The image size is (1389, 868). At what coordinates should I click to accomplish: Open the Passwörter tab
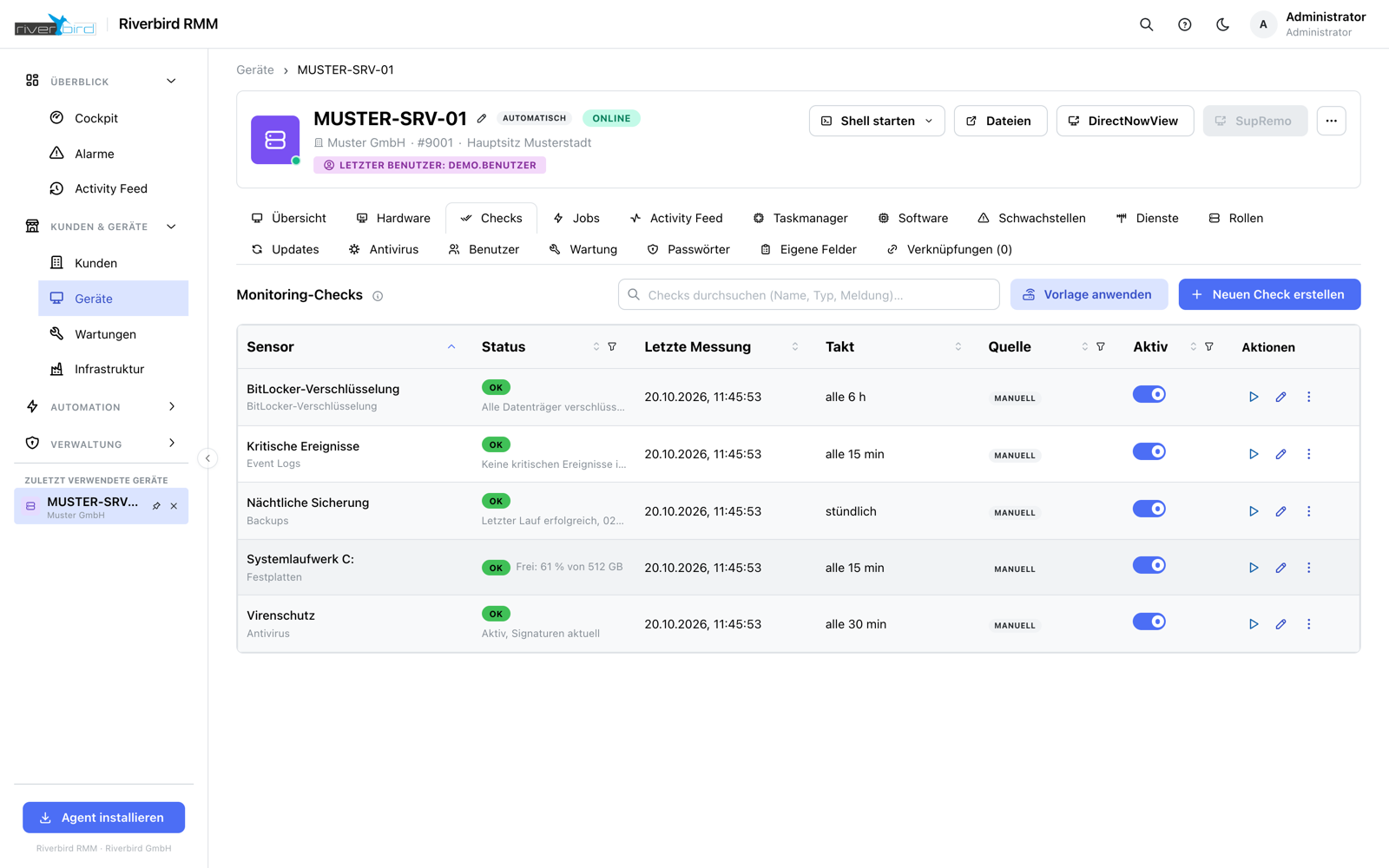(688, 249)
